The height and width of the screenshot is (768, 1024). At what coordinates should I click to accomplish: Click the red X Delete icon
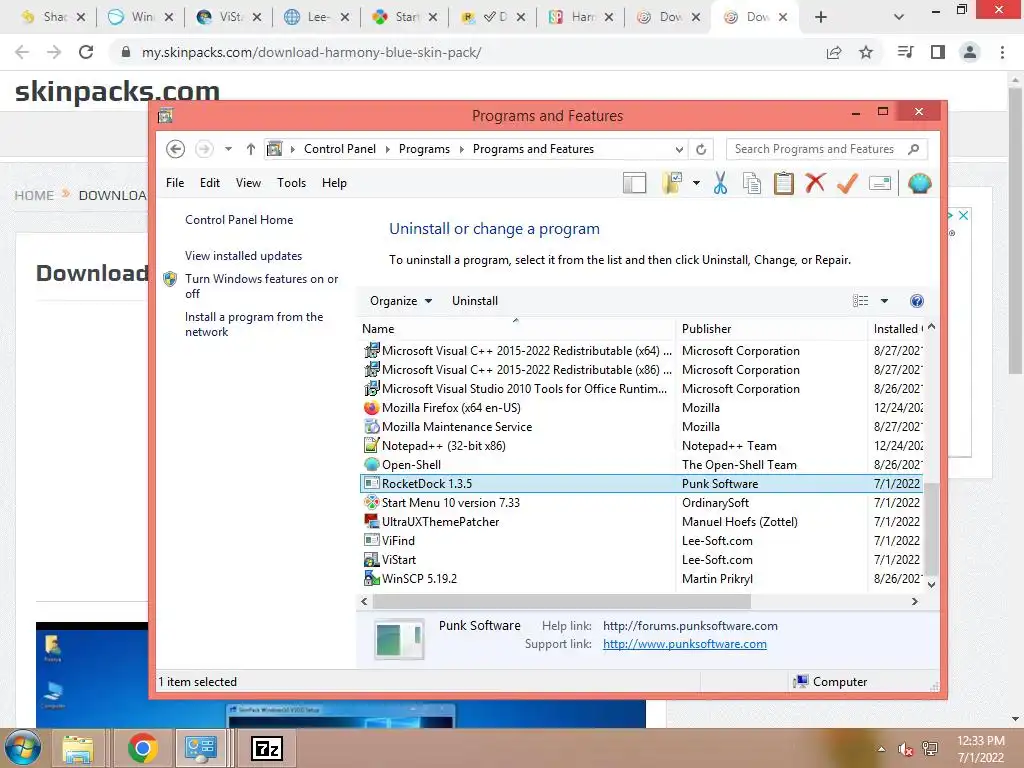point(815,183)
